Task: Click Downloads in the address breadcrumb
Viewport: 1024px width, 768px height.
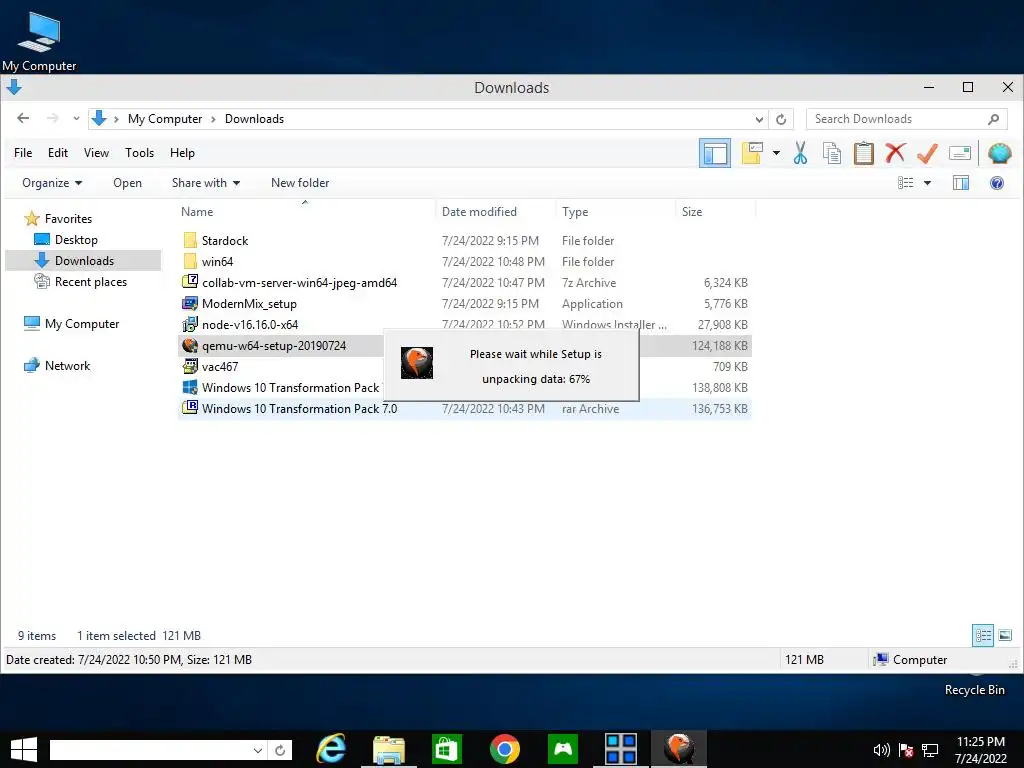Action: pyautogui.click(x=254, y=119)
